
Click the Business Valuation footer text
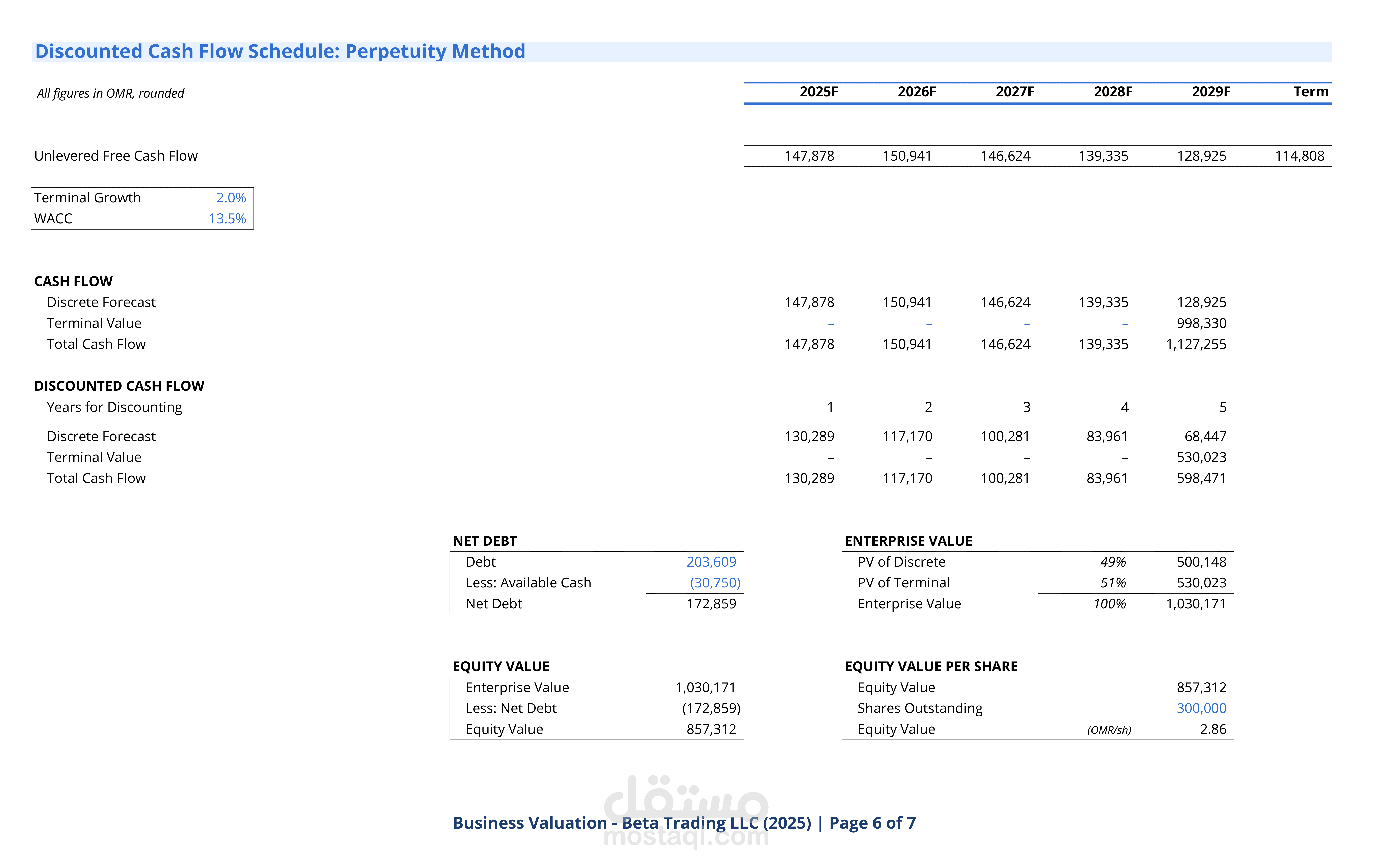point(684,823)
